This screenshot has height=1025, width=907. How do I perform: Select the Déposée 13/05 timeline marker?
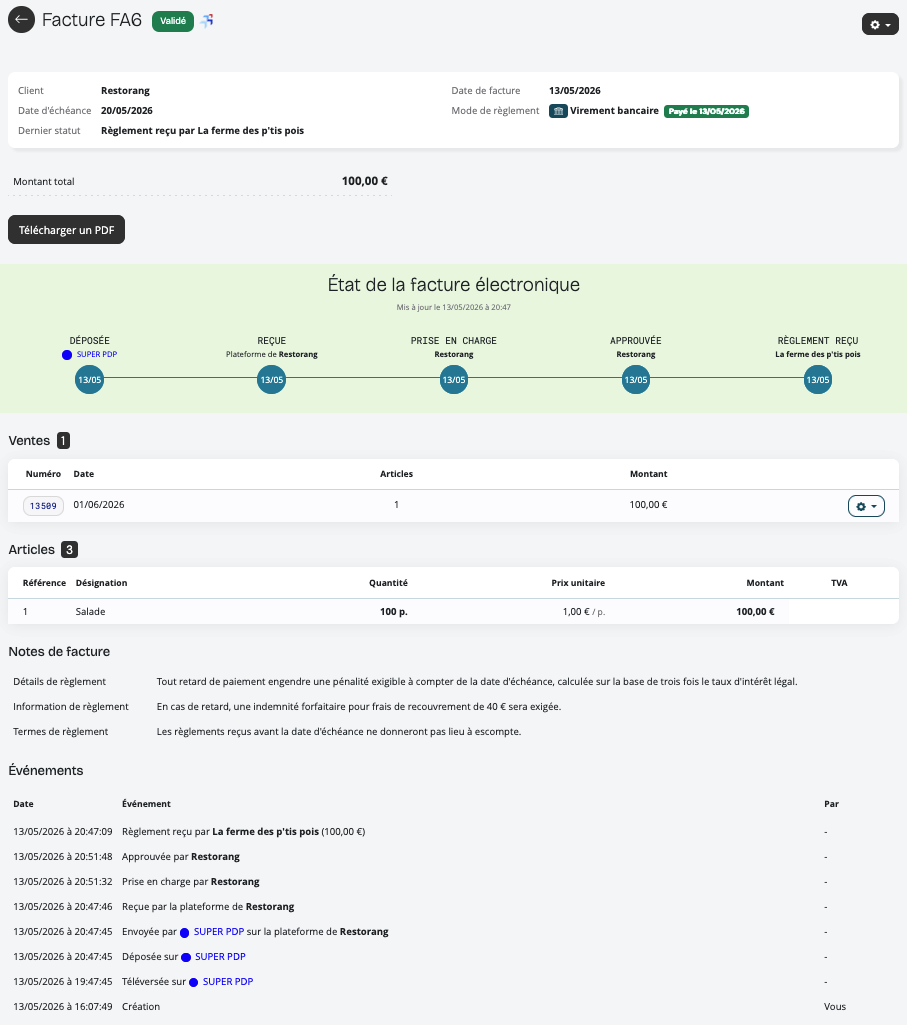click(x=90, y=380)
